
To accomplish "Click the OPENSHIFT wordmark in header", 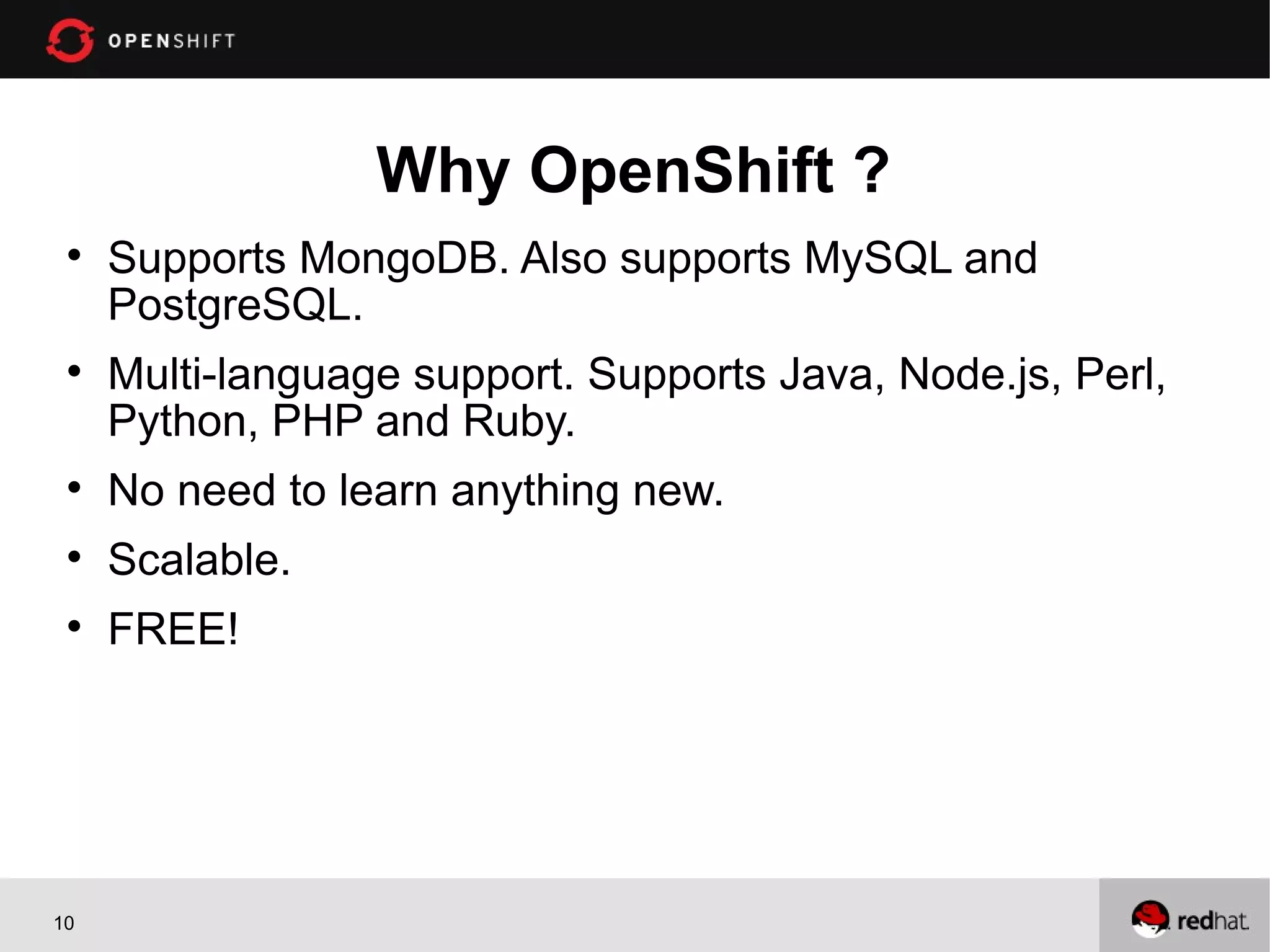I will point(172,41).
